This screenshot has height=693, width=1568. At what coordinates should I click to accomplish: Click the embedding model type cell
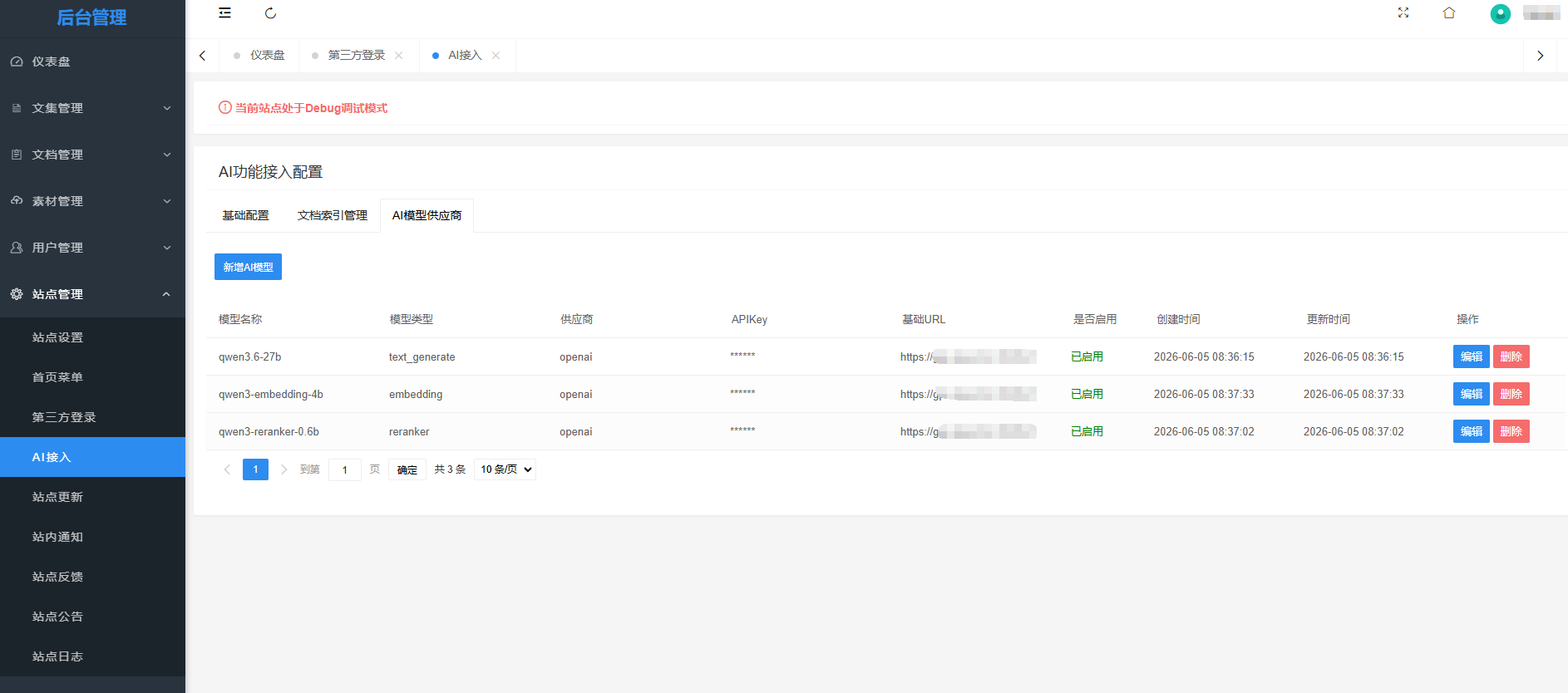(x=416, y=394)
